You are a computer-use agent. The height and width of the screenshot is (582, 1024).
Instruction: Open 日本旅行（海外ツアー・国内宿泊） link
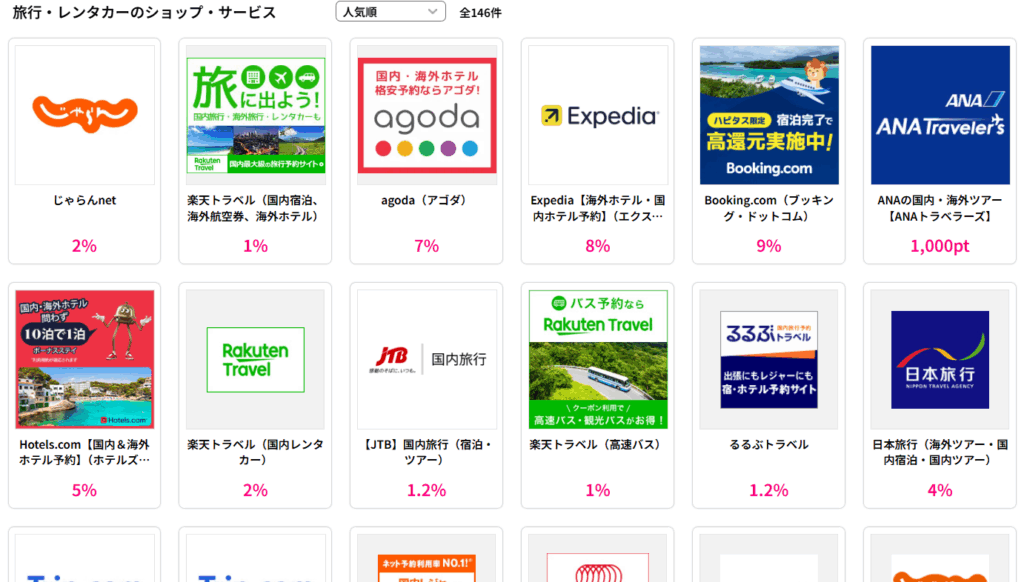[x=940, y=452]
